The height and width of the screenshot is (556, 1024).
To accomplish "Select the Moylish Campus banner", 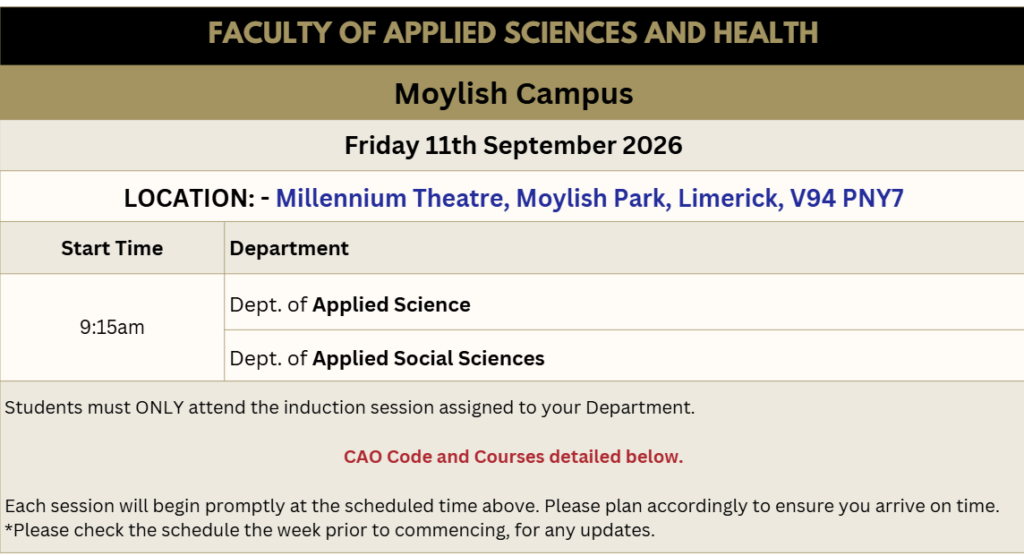I will [513, 93].
